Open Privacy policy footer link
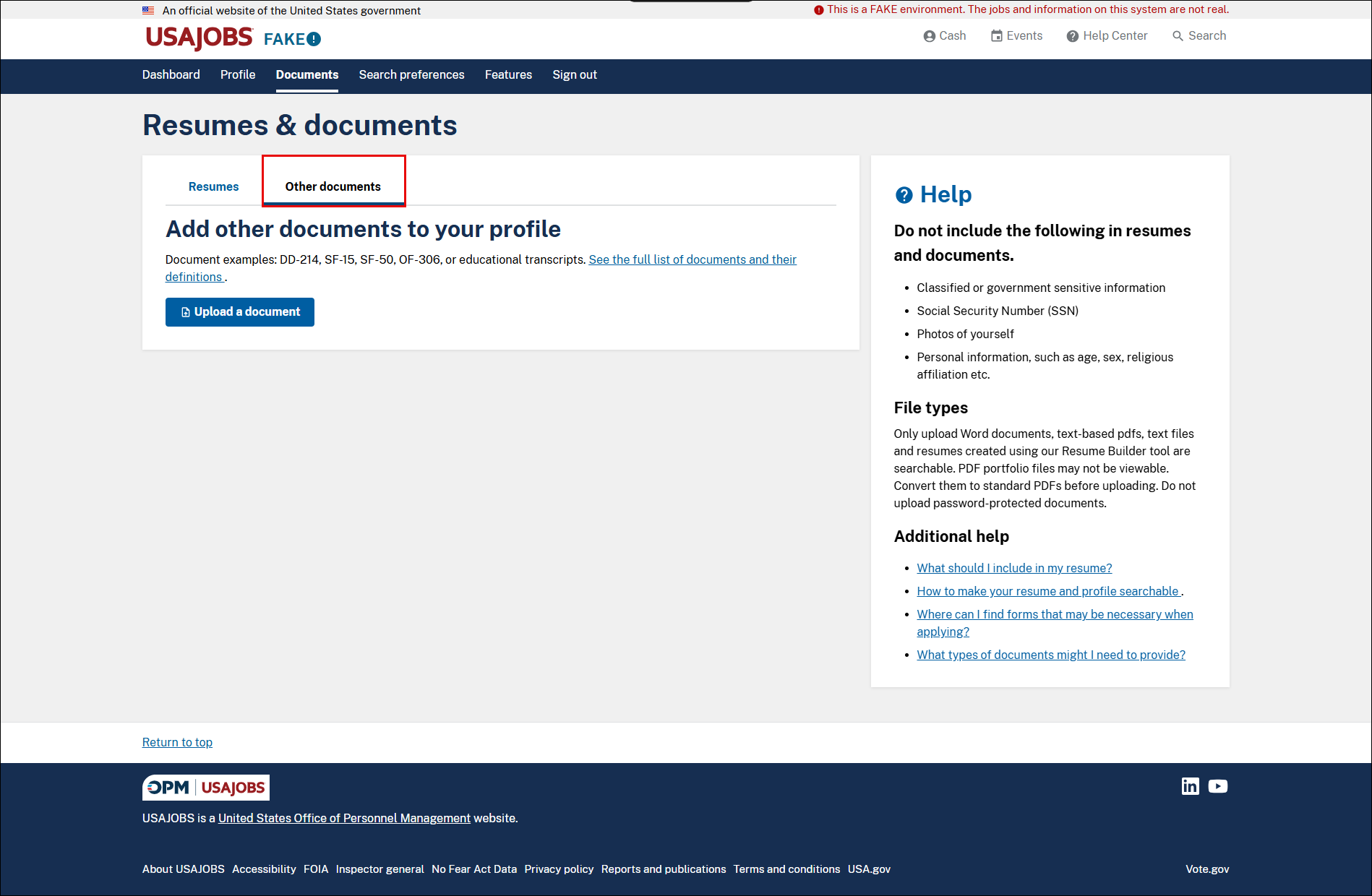This screenshot has height=896, width=1372. tap(559, 869)
